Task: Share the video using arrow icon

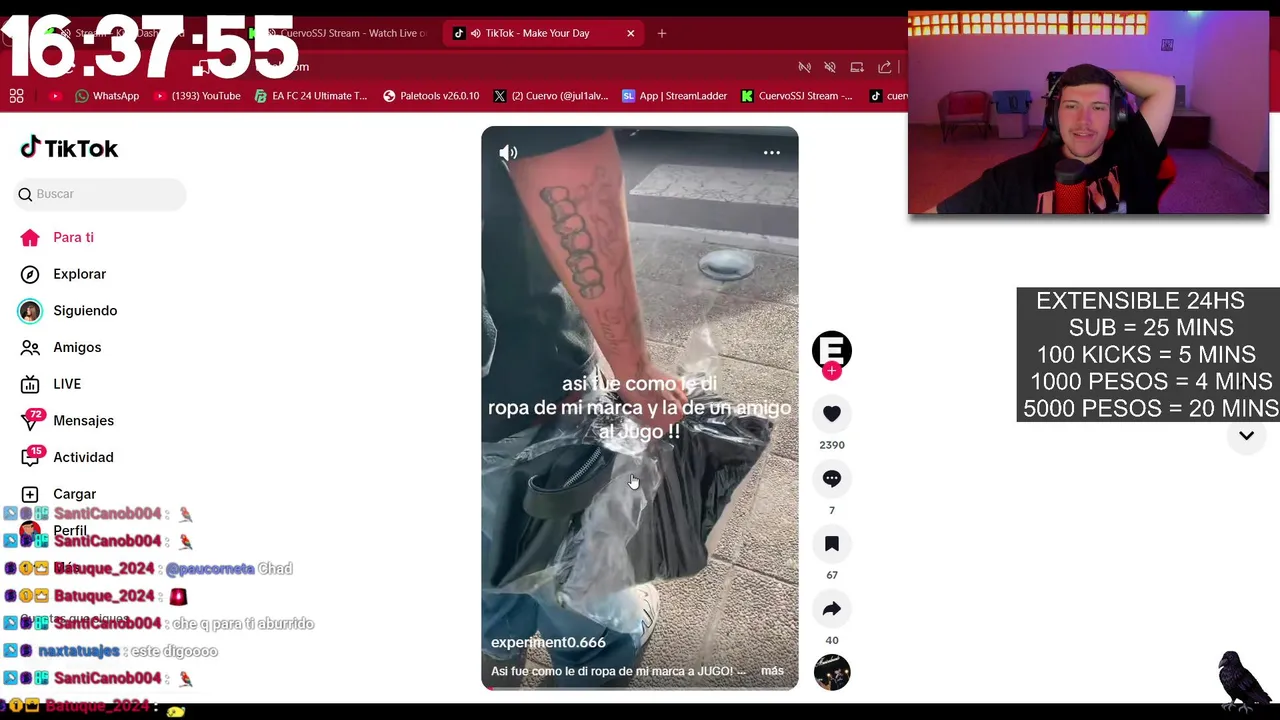Action: pos(831,608)
